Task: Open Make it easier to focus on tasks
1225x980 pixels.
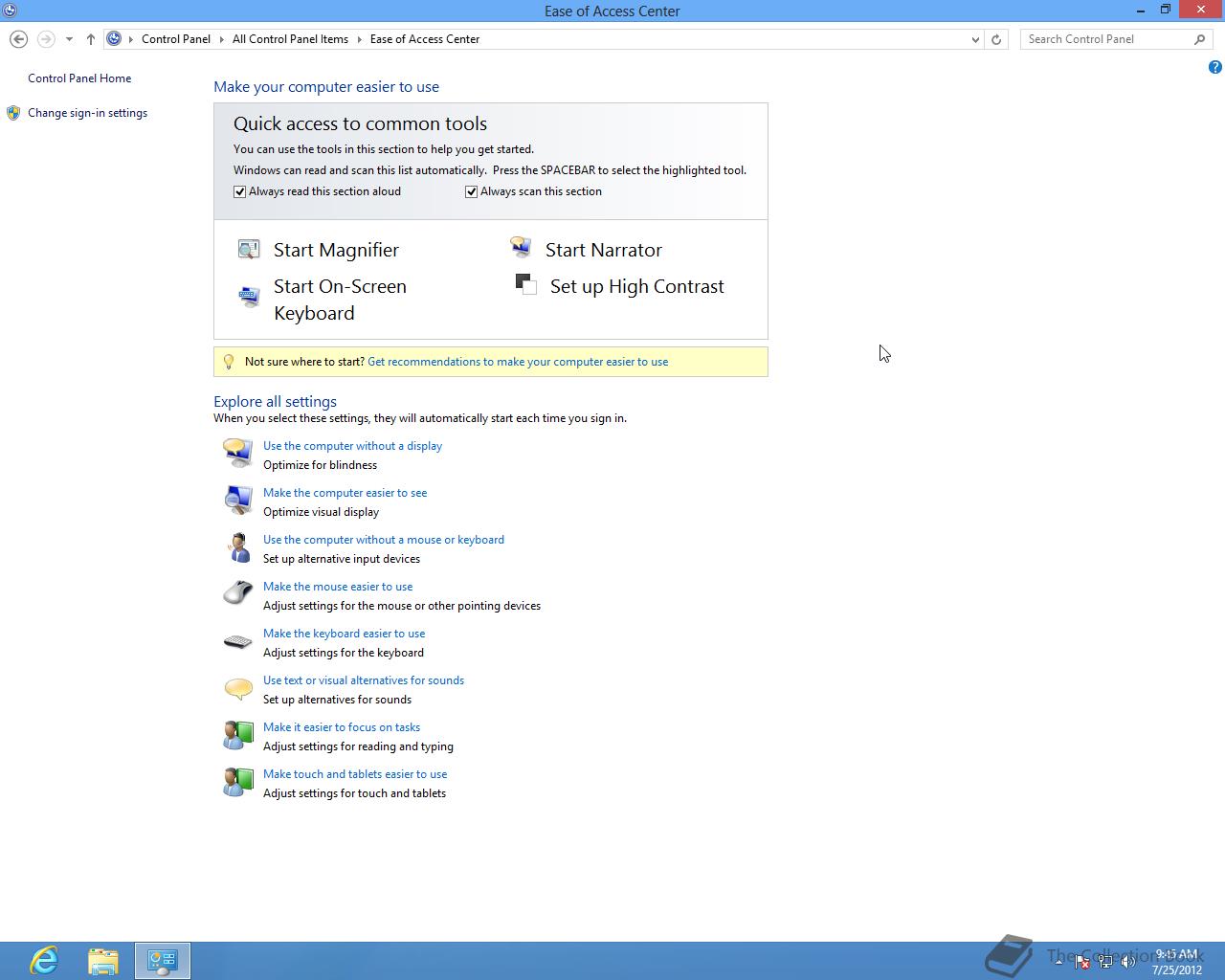Action: pyautogui.click(x=342, y=727)
